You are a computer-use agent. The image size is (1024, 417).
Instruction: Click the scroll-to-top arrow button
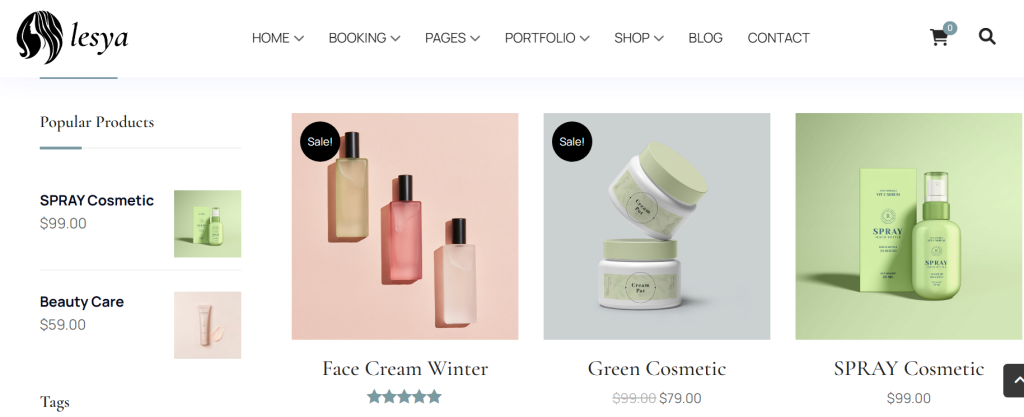coord(1014,380)
